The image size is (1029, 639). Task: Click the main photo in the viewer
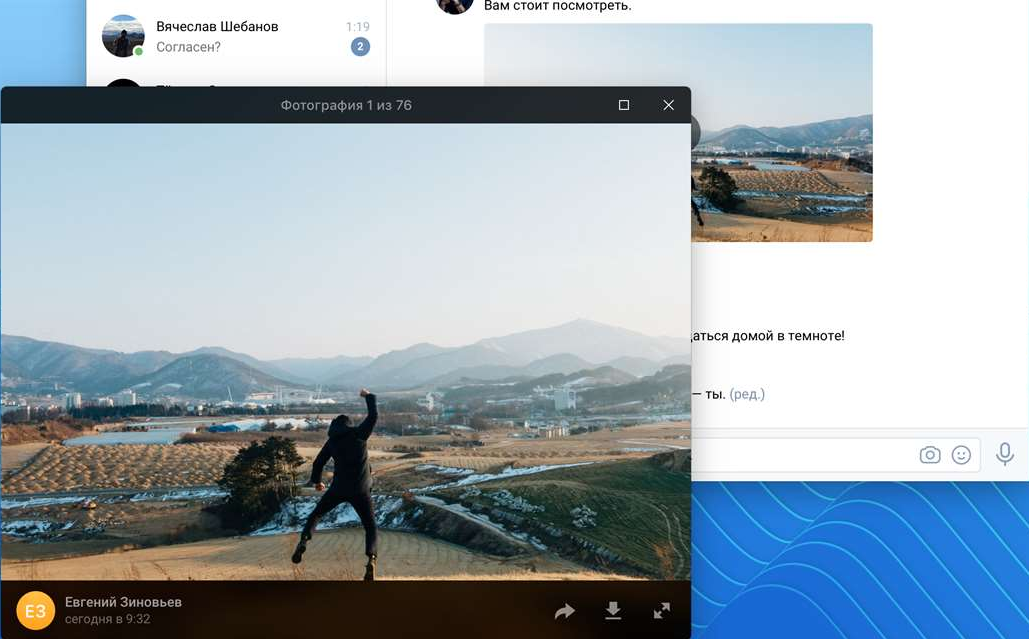point(345,352)
